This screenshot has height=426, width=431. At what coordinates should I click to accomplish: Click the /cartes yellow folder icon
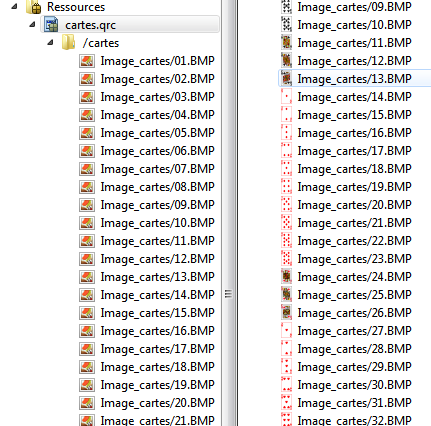(69, 43)
